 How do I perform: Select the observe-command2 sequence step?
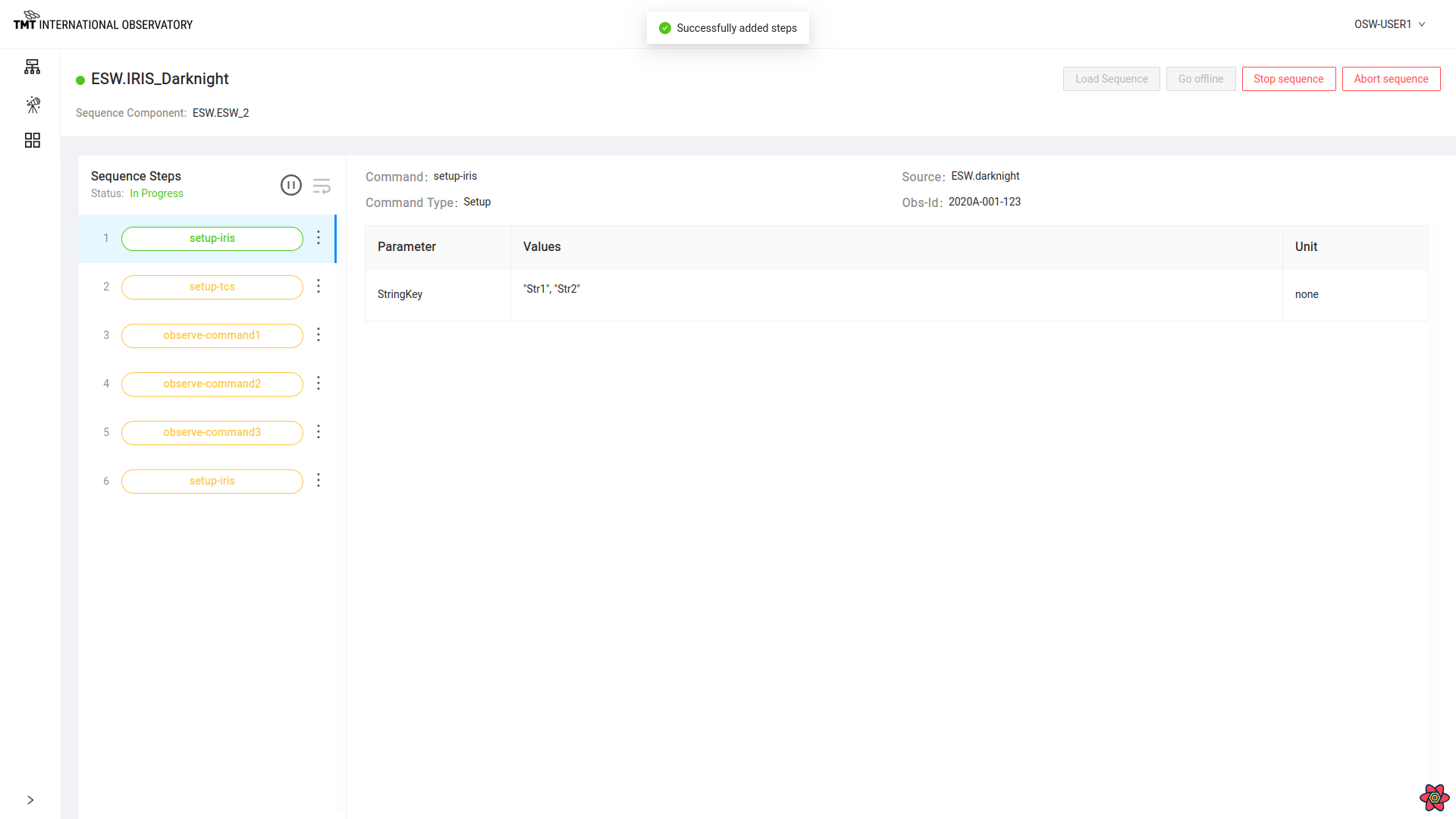[x=212, y=384]
